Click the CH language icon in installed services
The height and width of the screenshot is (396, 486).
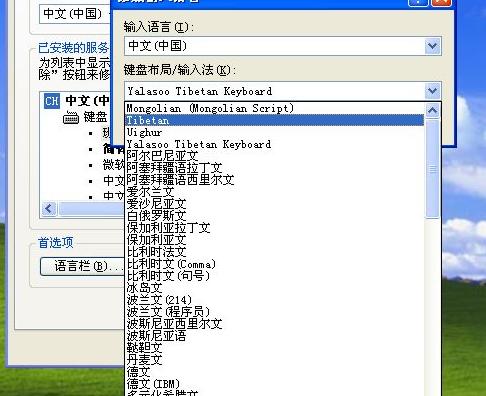[52, 101]
